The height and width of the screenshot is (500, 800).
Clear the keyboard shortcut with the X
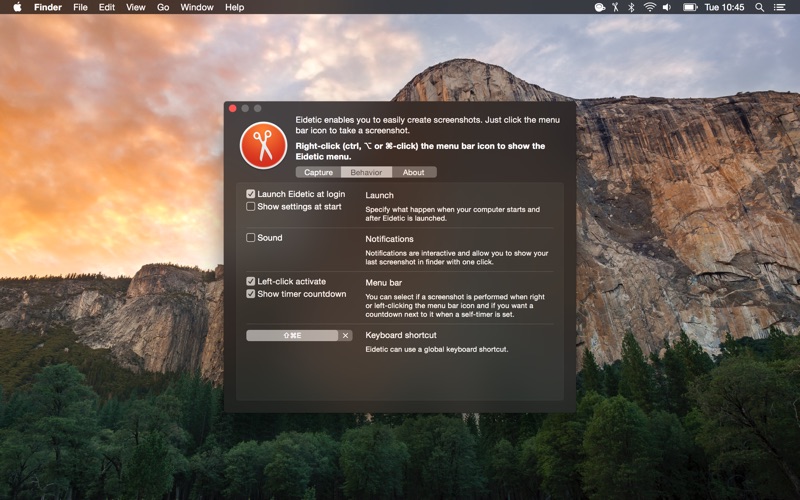pyautogui.click(x=345, y=335)
